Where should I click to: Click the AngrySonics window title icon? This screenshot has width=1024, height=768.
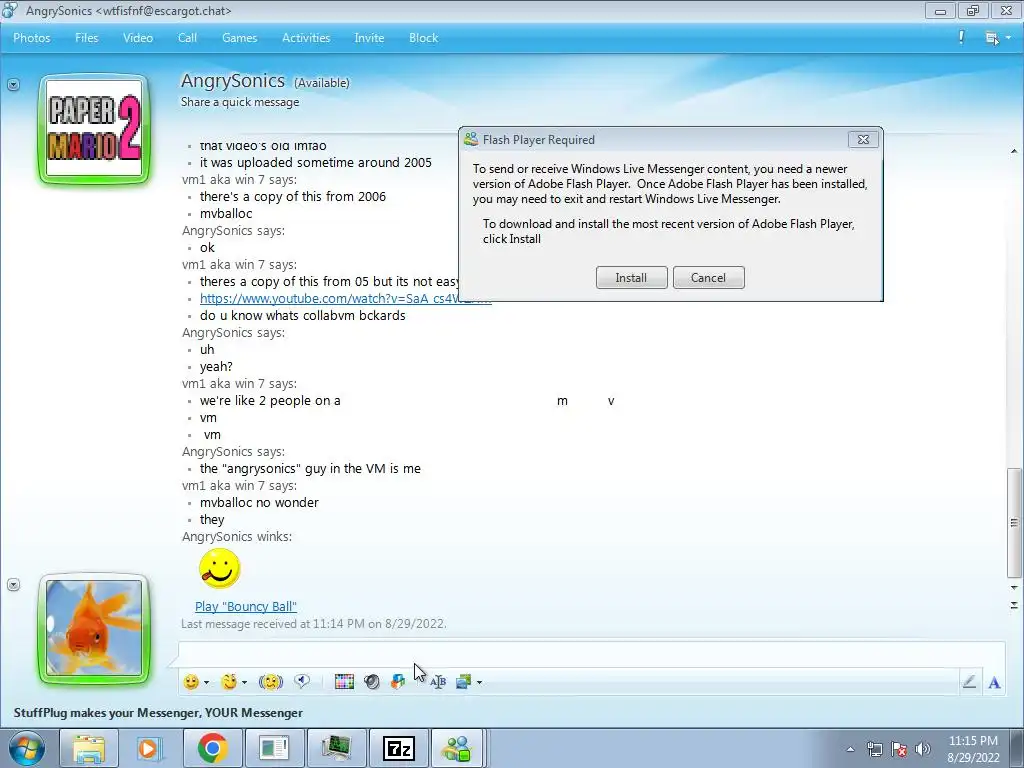[10, 10]
